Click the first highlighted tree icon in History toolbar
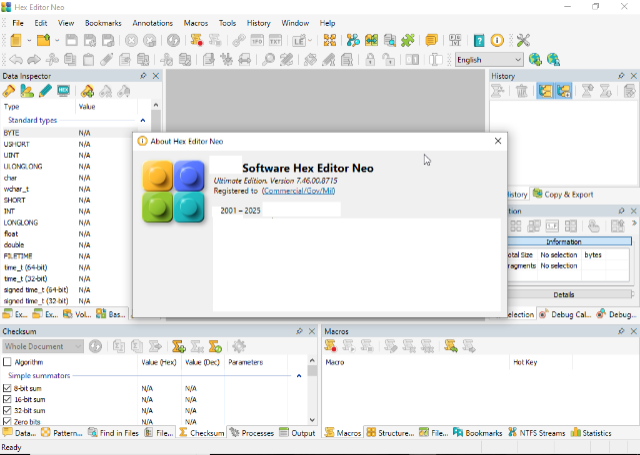Image resolution: width=640 pixels, height=455 pixels. (545, 91)
